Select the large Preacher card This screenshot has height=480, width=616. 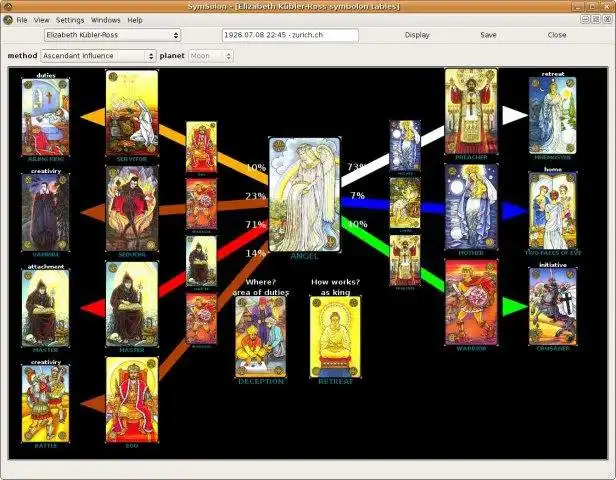[471, 112]
